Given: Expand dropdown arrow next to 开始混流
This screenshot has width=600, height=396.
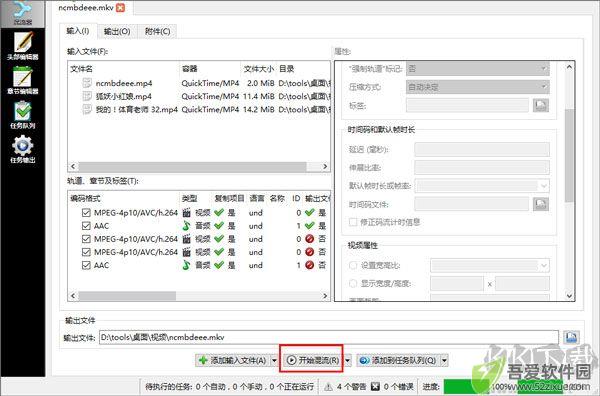Looking at the screenshot, I should (x=347, y=360).
